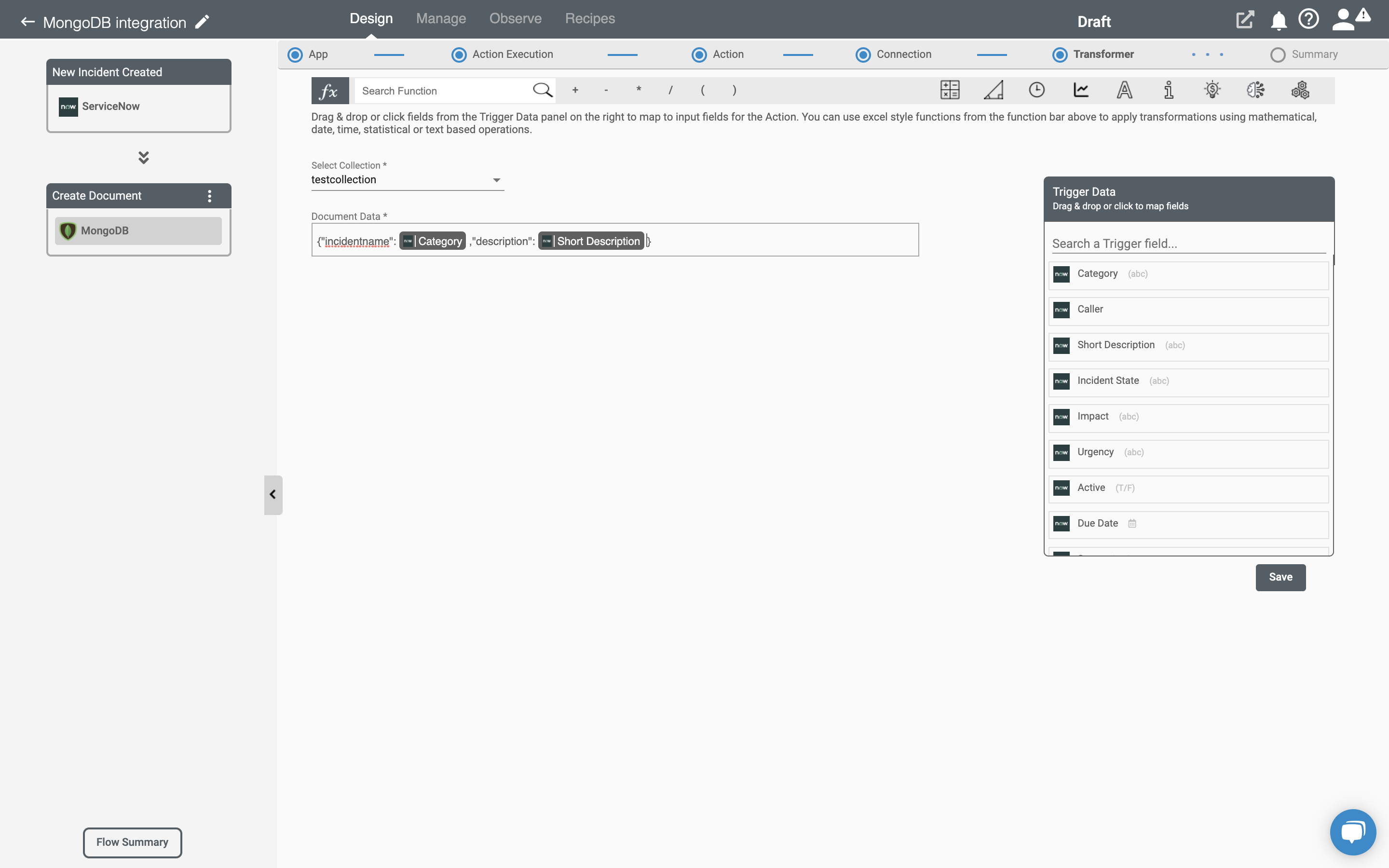The image size is (1389, 868).
Task: Insert the plus operator
Action: [x=575, y=90]
